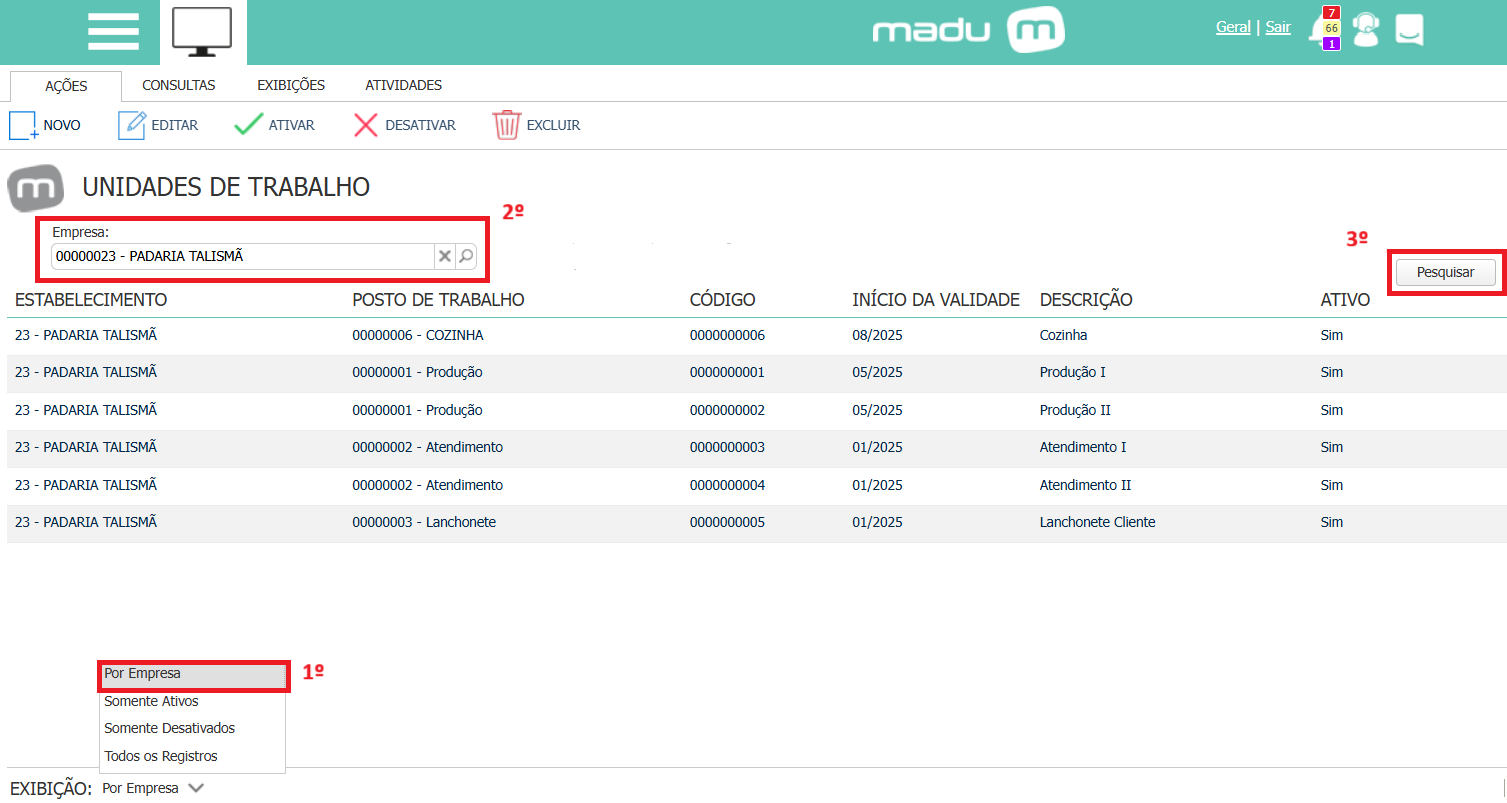Screen dimensions: 1507x803
Task: Click the EXCLUIR trash icon
Action: pos(507,125)
